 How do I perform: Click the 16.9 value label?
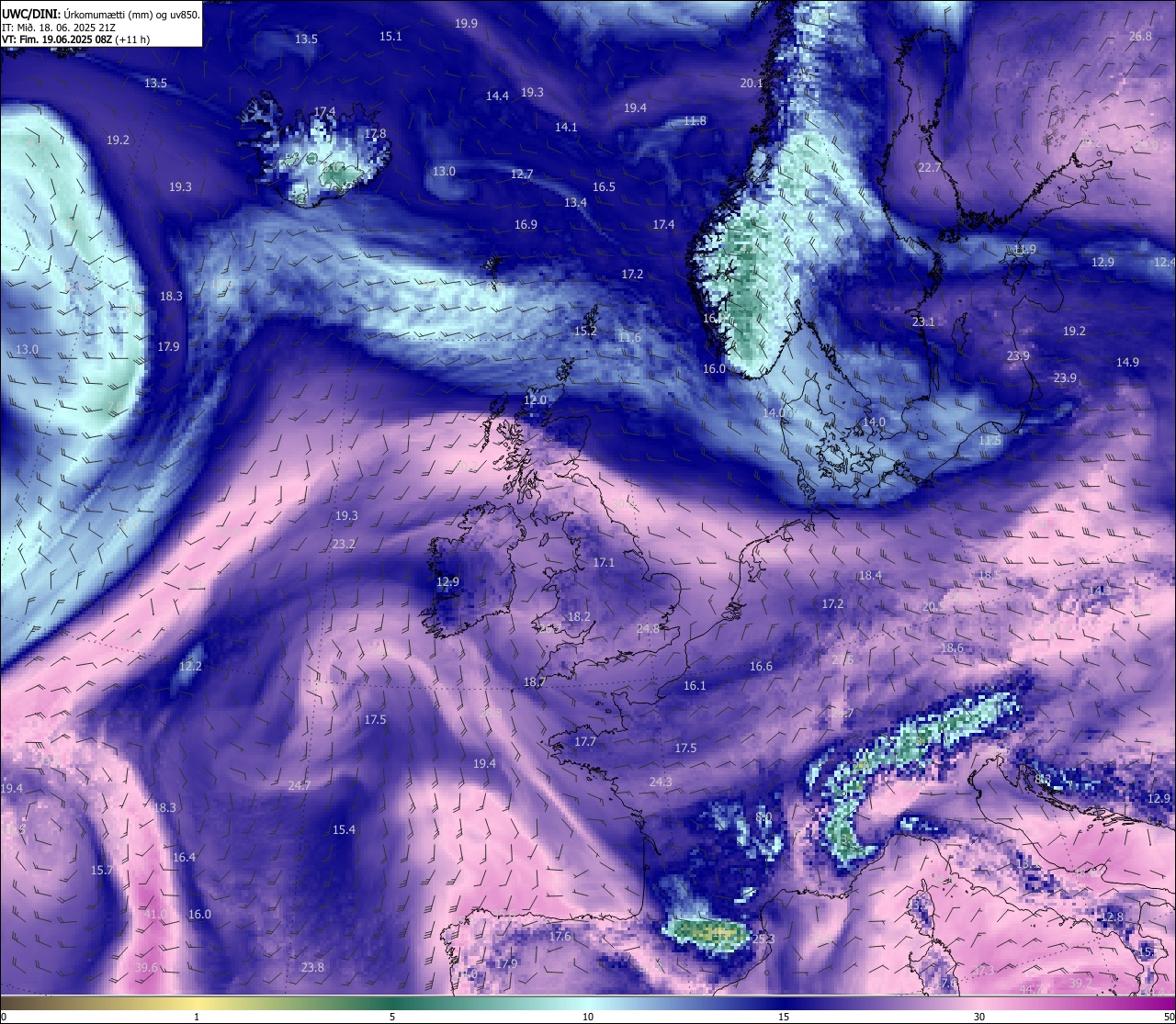526,224
